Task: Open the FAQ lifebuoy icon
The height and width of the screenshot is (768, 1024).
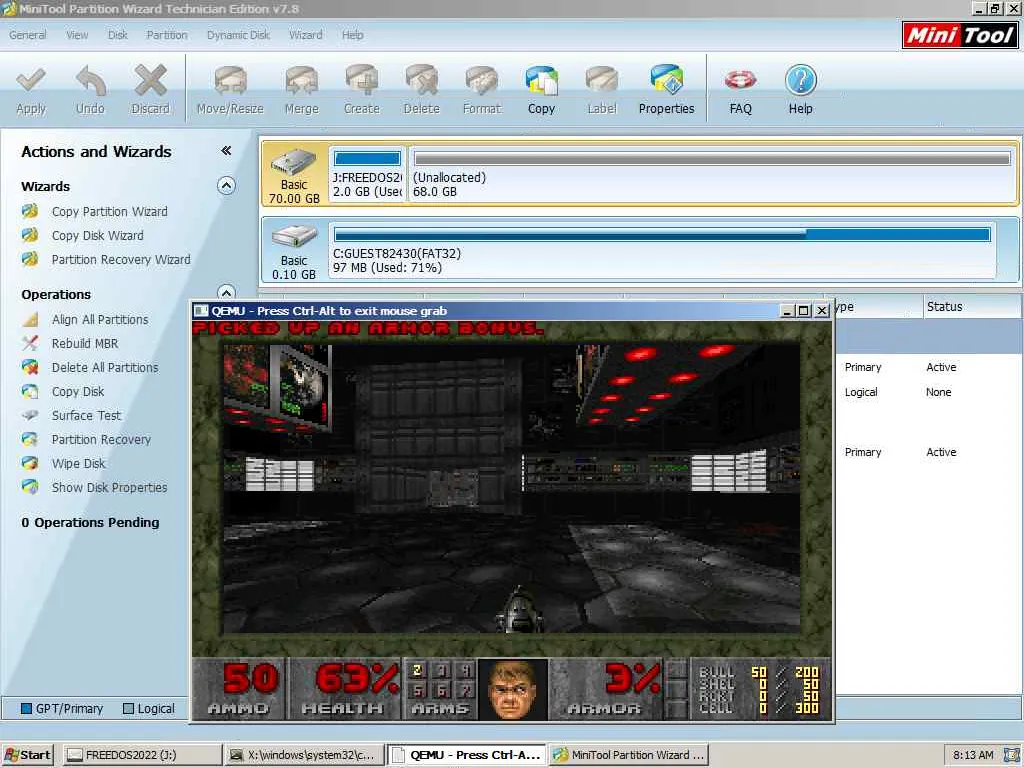Action: tap(741, 80)
